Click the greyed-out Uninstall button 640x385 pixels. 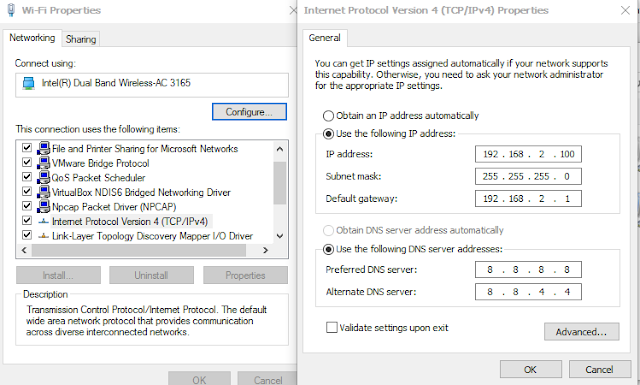(x=151, y=275)
